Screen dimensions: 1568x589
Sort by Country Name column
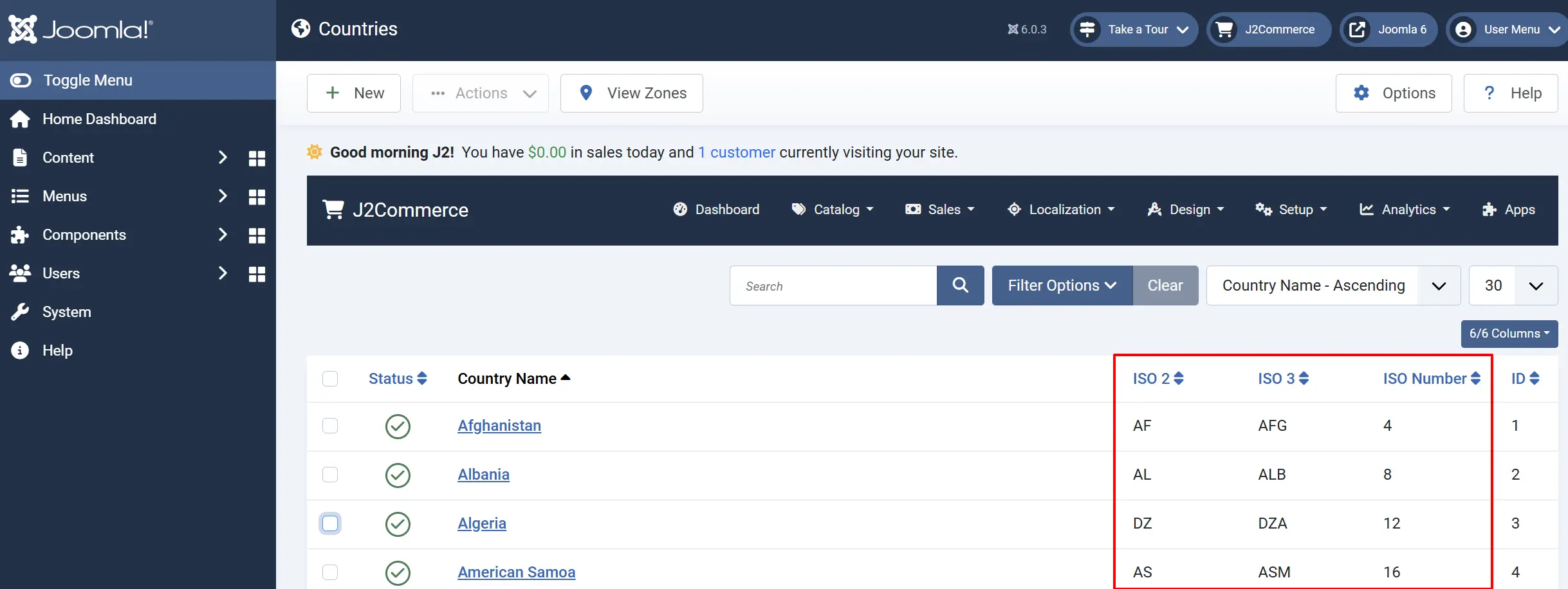coord(514,379)
